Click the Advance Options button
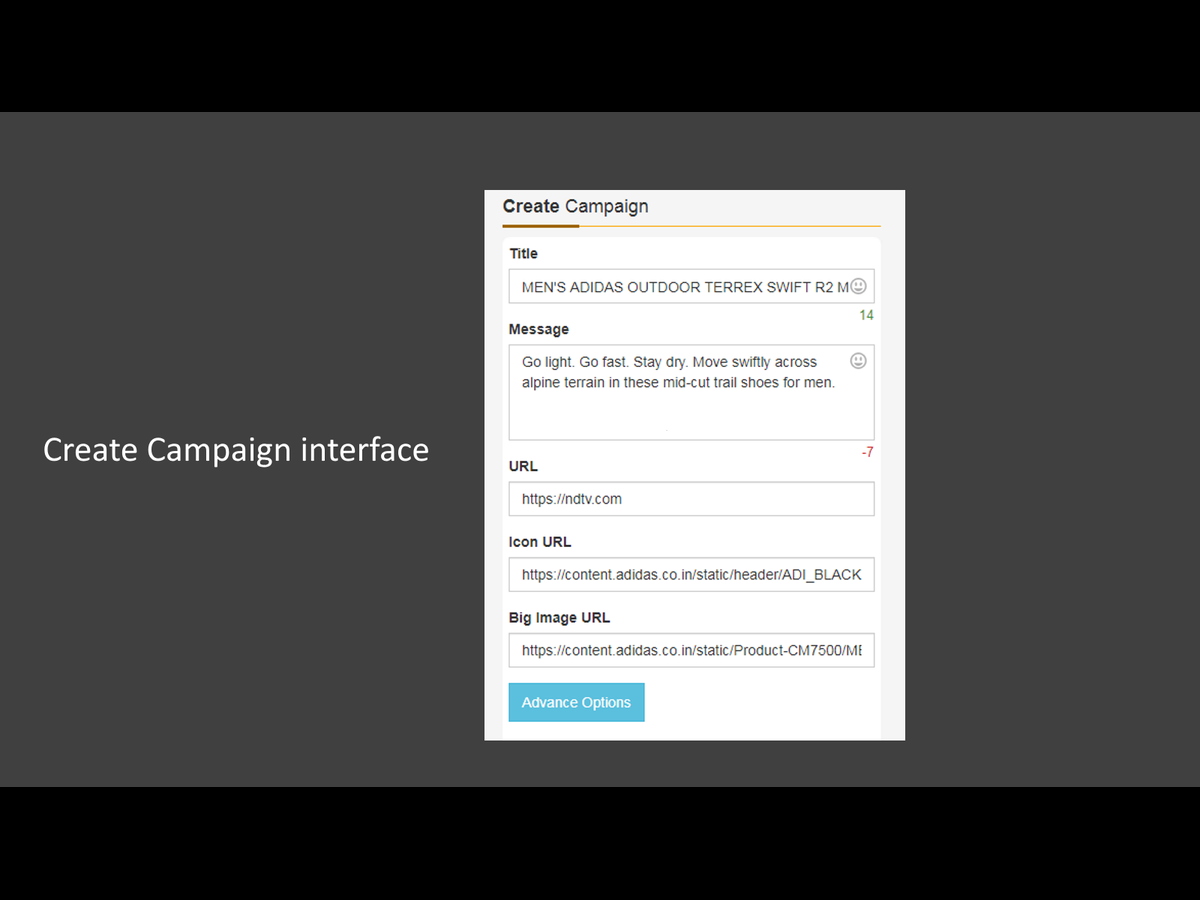This screenshot has height=900, width=1200. tap(577, 702)
